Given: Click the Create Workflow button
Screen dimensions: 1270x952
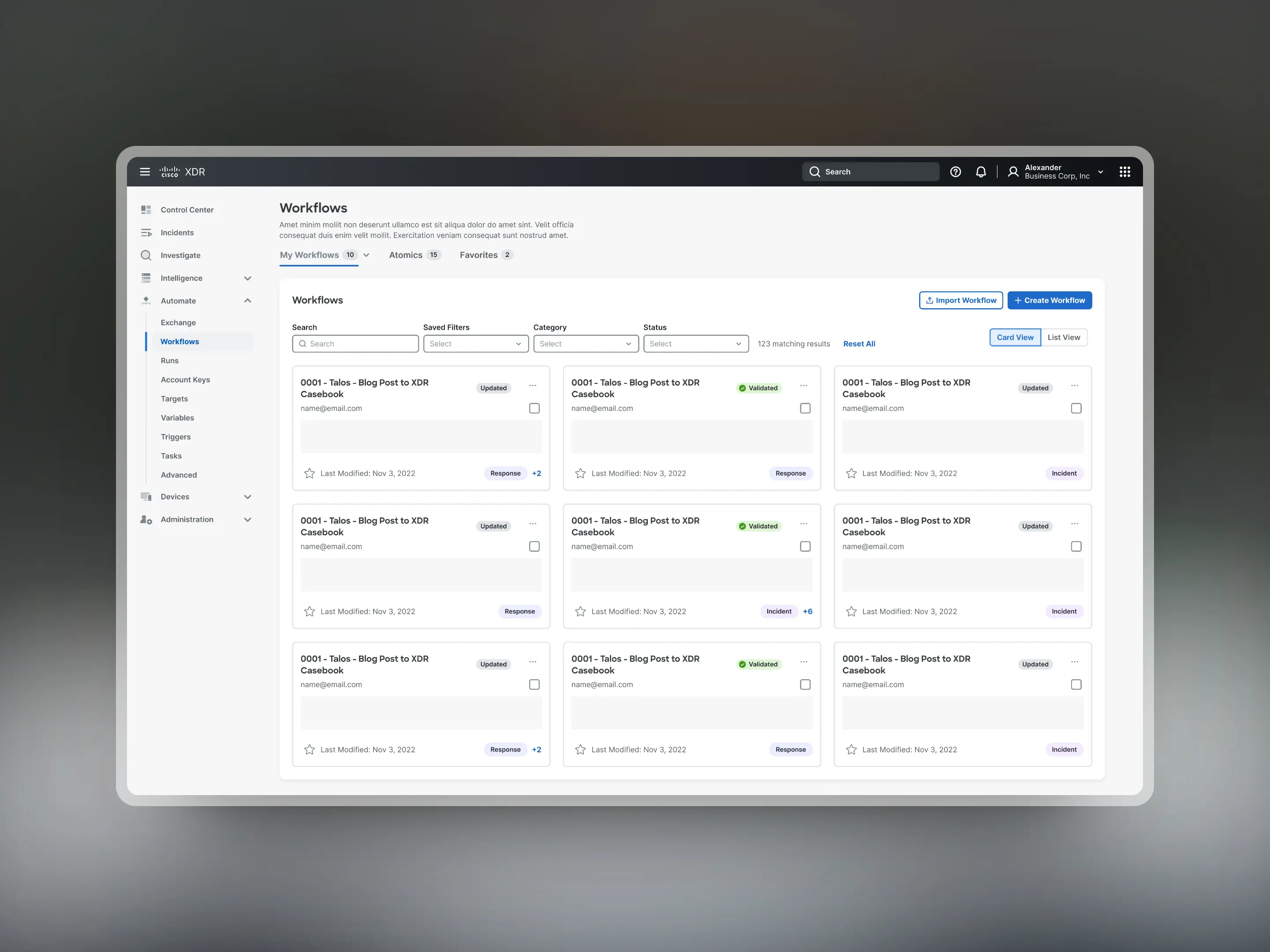Looking at the screenshot, I should click(x=1049, y=300).
